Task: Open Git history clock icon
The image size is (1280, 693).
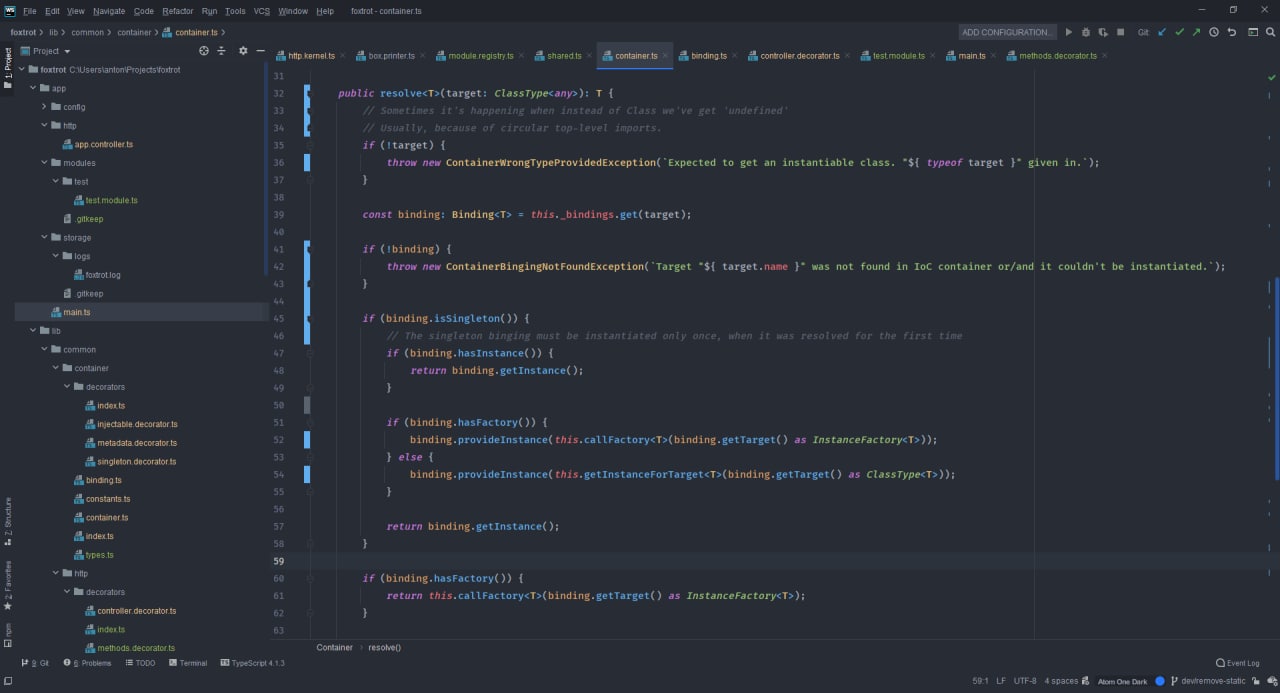Action: [1214, 32]
